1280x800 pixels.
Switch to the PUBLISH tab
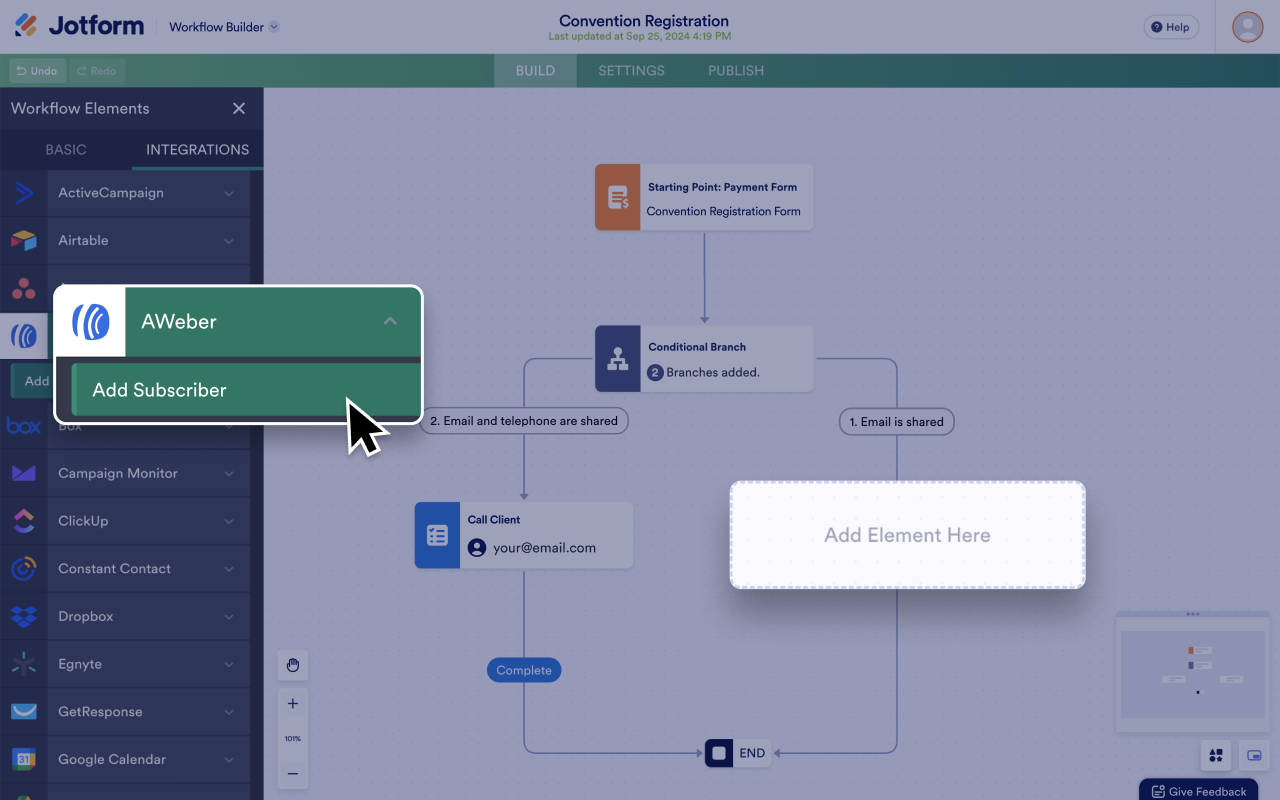(x=736, y=71)
